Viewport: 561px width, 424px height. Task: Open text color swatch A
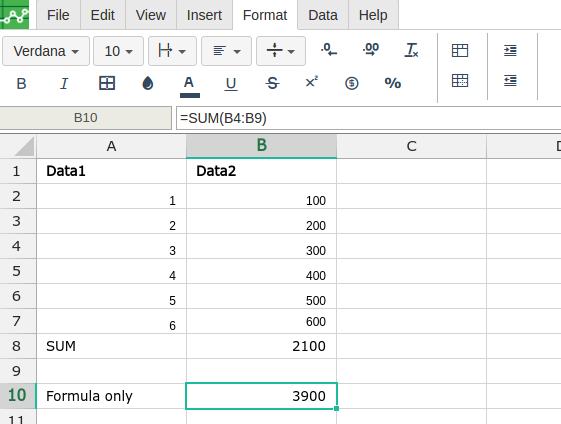click(189, 86)
